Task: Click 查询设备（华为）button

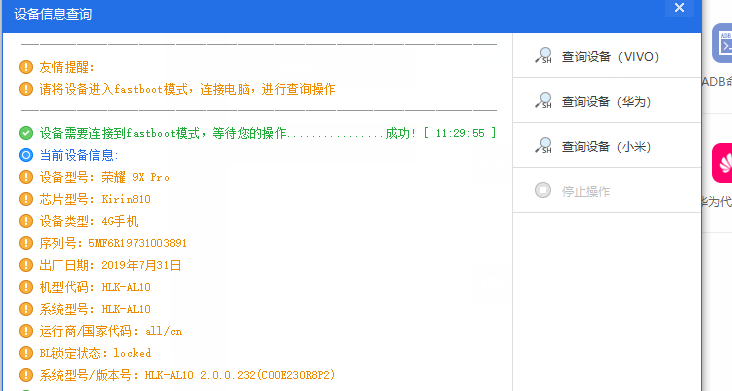Action: pos(607,101)
